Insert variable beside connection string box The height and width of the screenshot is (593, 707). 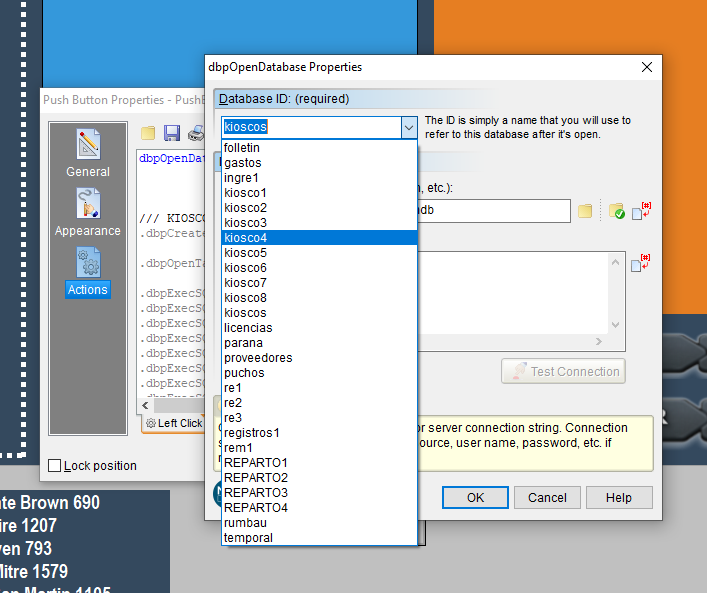[642, 264]
